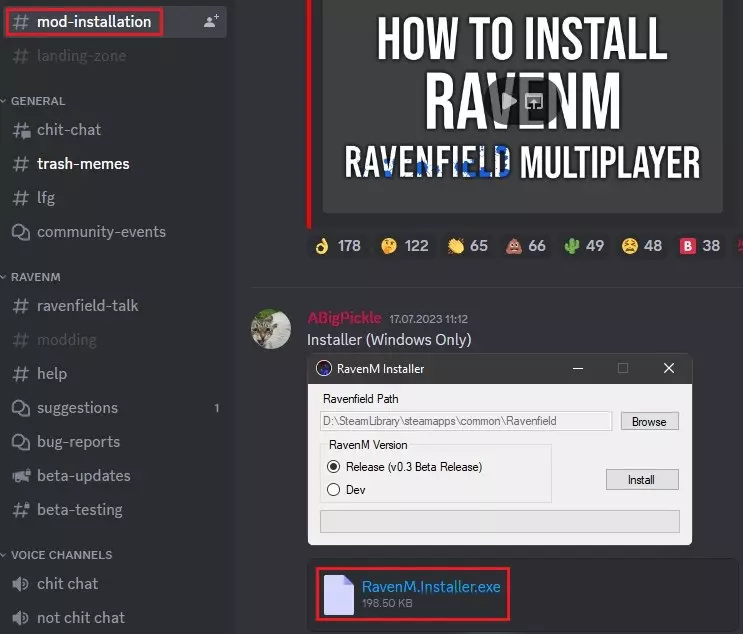This screenshot has width=743, height=634.
Task: Click the RavenM Installer window icon
Action: [x=324, y=368]
